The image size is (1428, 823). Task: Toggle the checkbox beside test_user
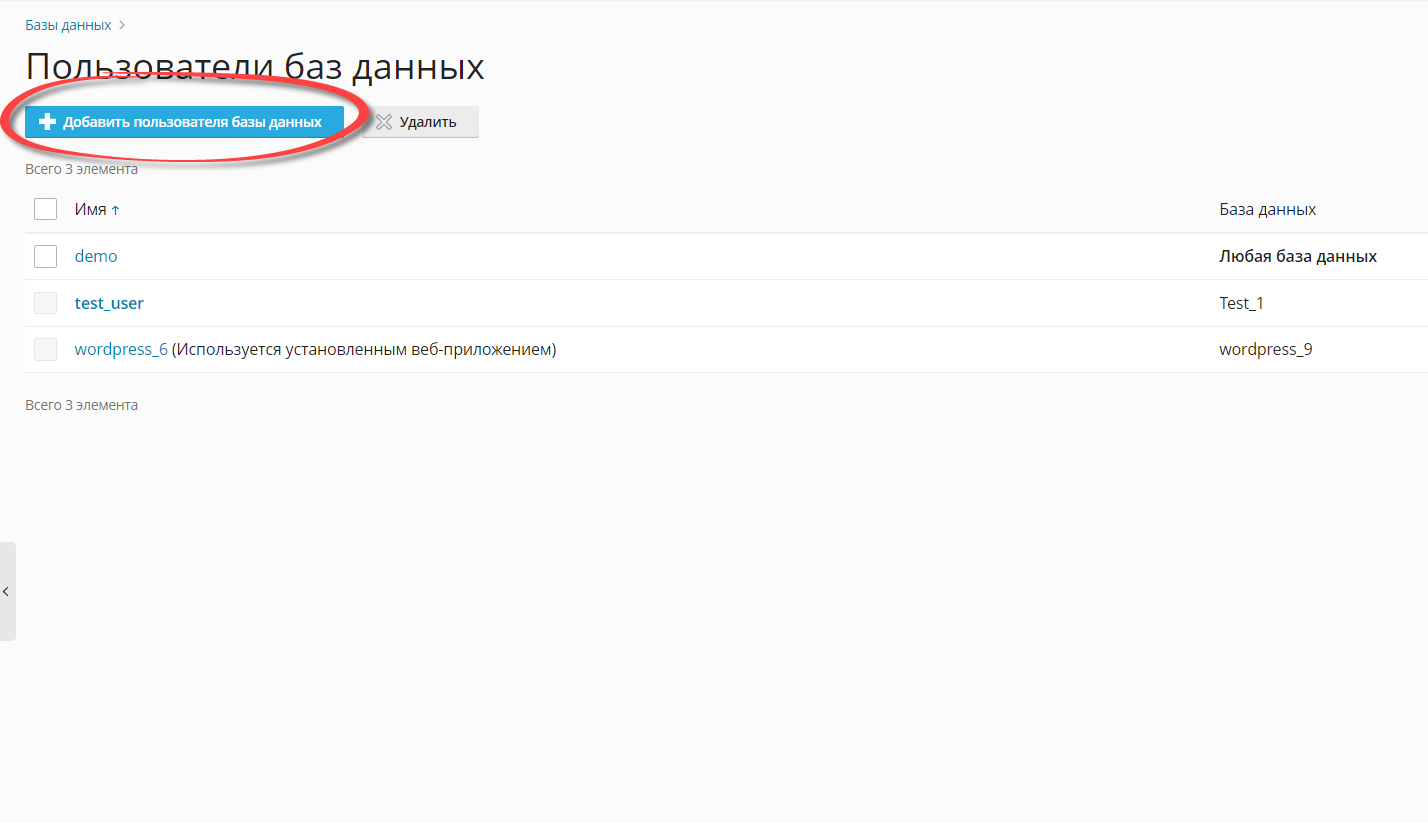[45, 303]
